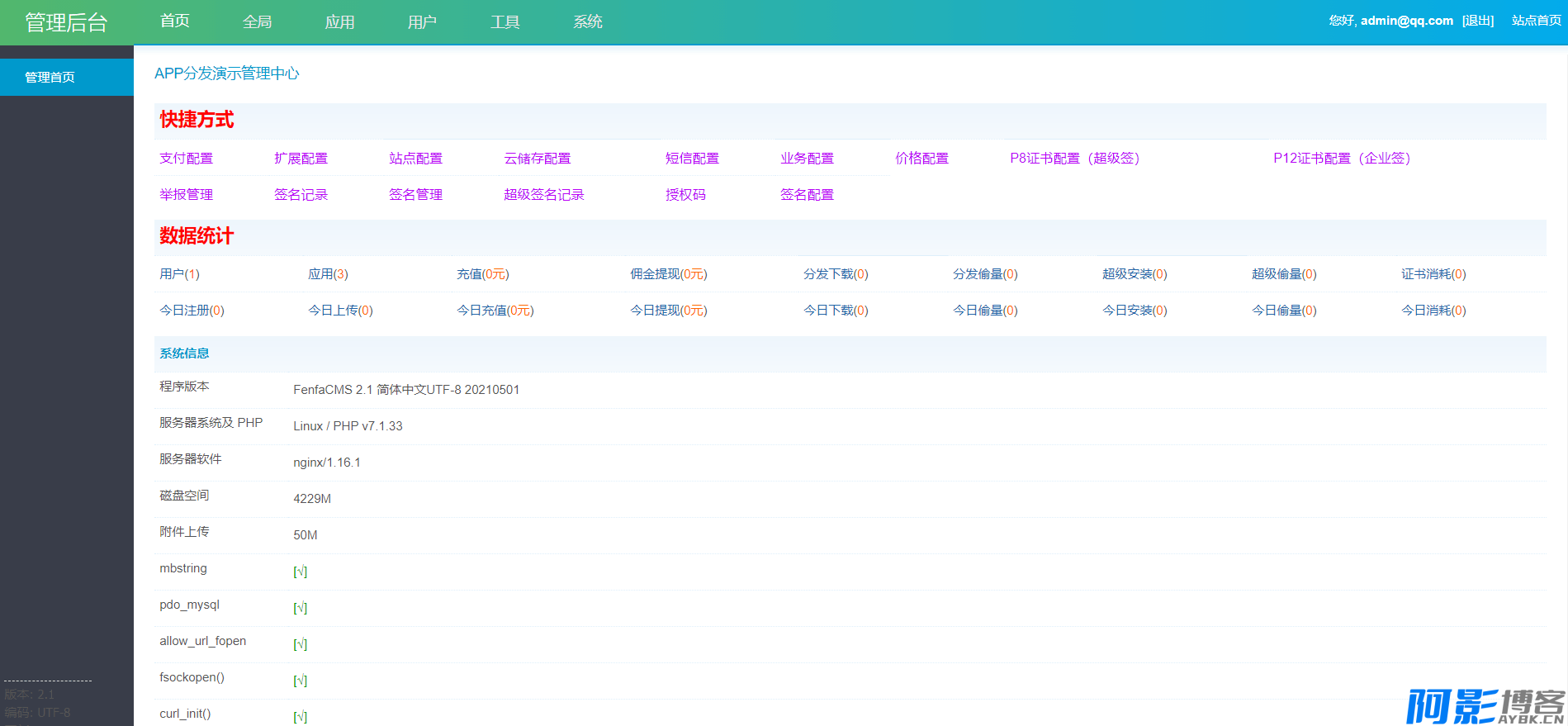View 今日充值(0元) statistic
The width and height of the screenshot is (1568, 726).
[495, 311]
